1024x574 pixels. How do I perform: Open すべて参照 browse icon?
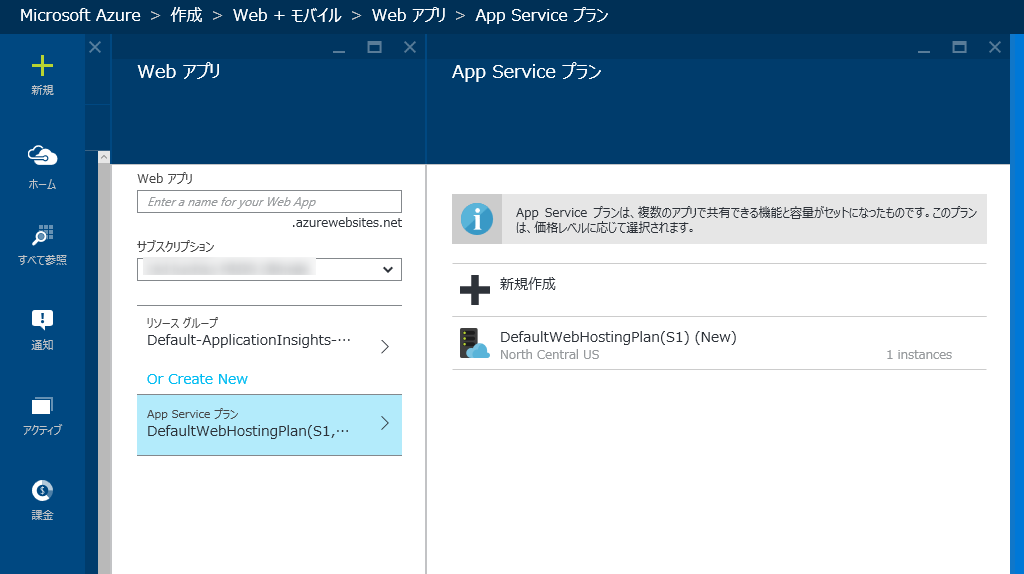coord(42,235)
